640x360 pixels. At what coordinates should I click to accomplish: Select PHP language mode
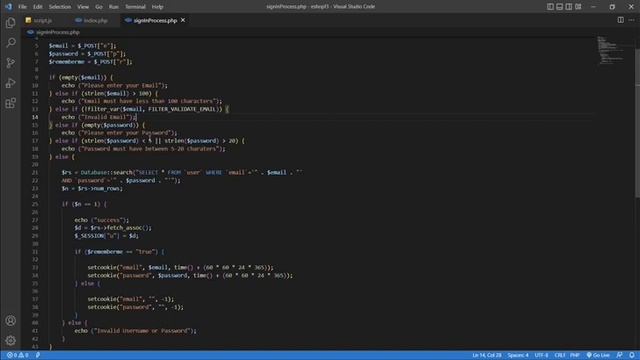pos(575,355)
